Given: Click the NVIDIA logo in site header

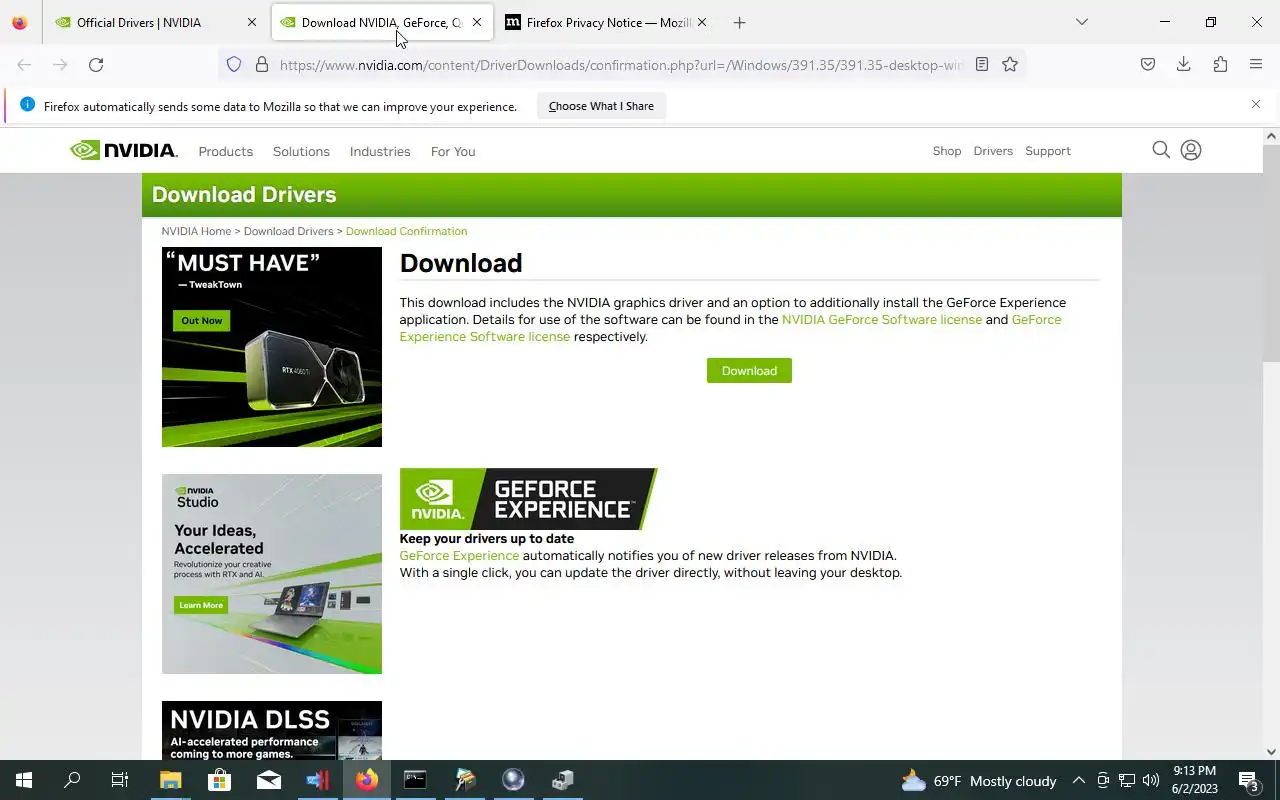Looking at the screenshot, I should [x=124, y=150].
